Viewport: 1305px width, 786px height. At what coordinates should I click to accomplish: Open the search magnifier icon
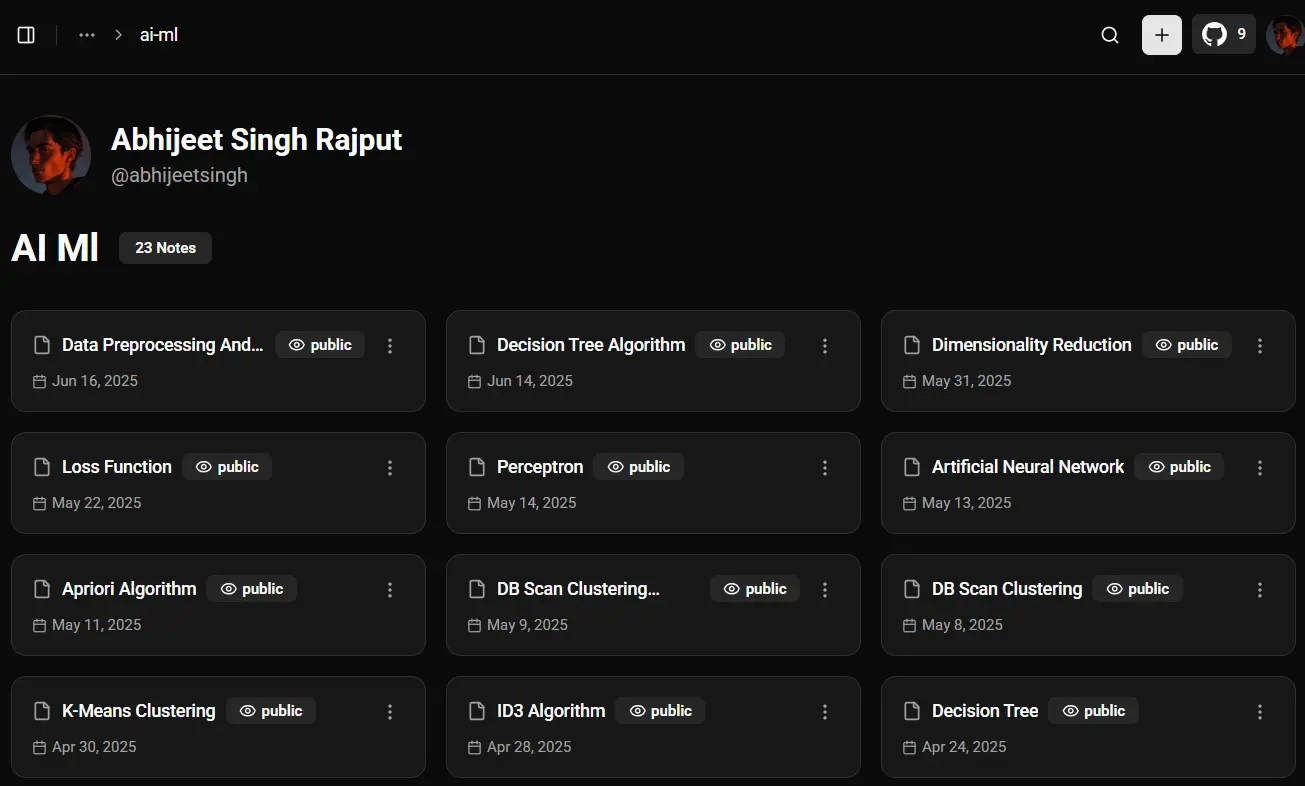click(1110, 35)
